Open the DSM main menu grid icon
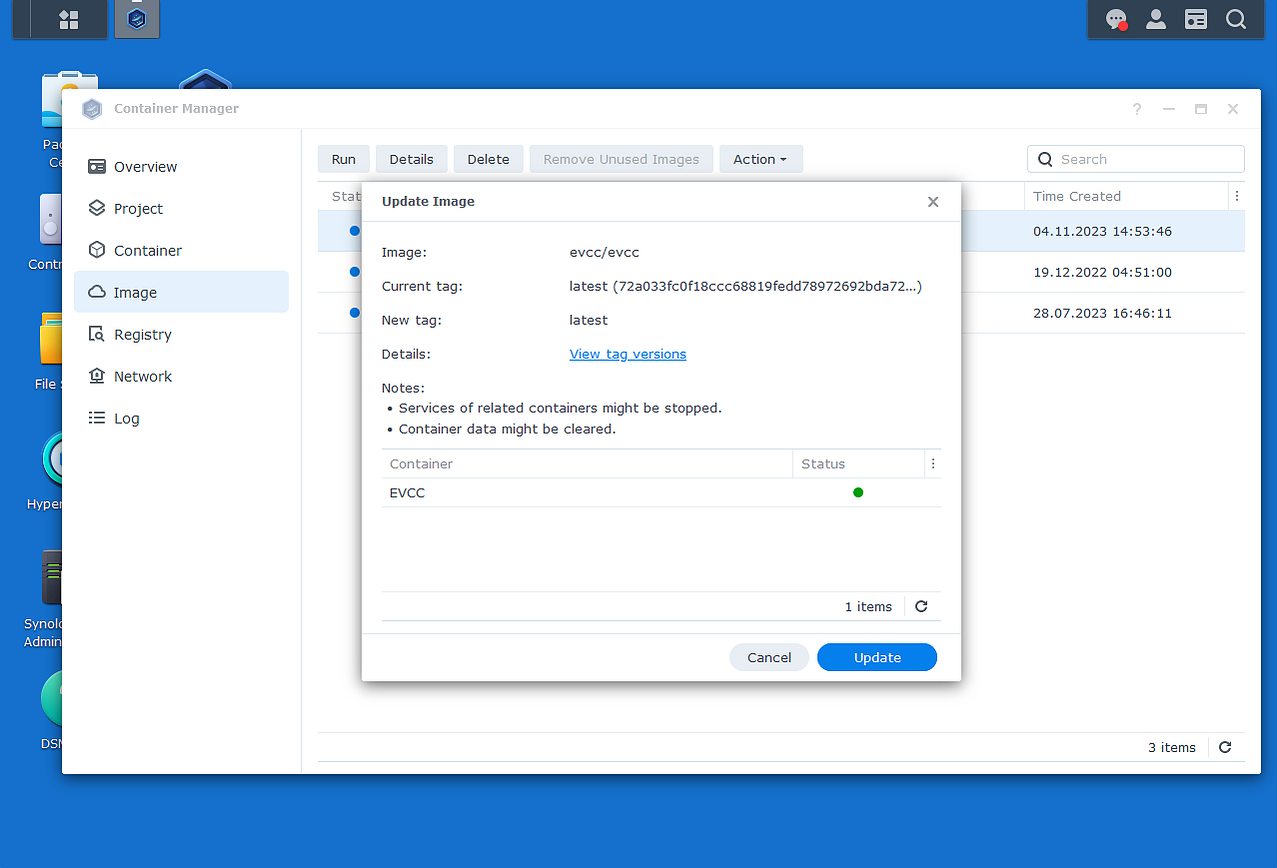The image size is (1277, 868). [69, 19]
